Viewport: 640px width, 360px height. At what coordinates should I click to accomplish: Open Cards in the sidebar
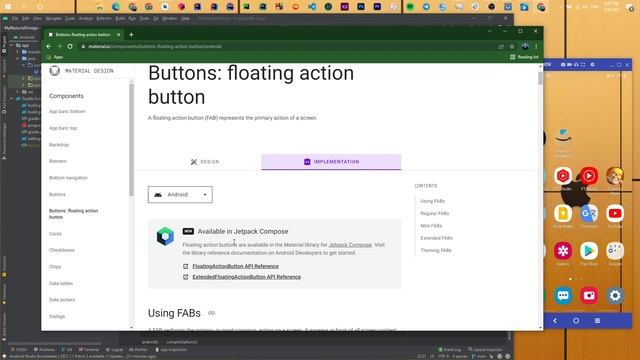pos(55,234)
